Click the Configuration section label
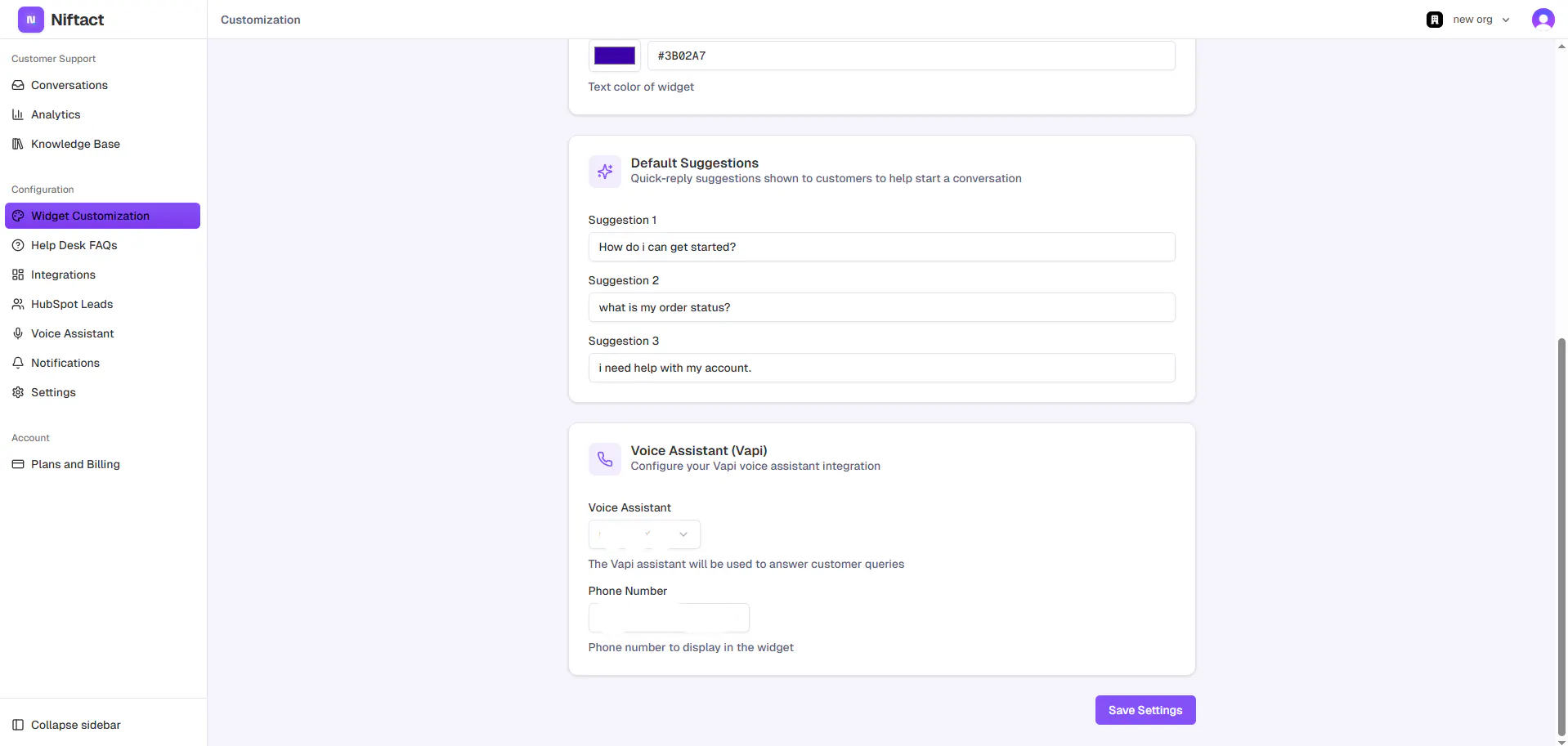Screen dimensions: 1568x746 (43, 190)
